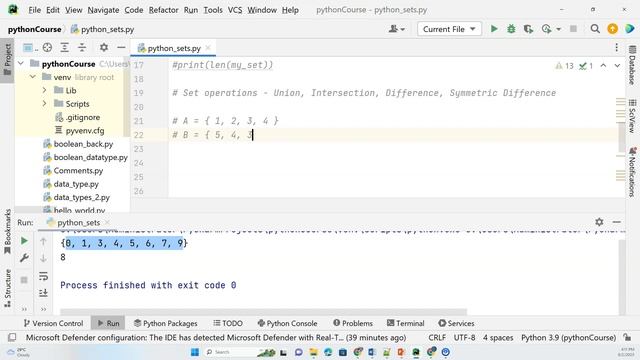
Task: Select opened file locate target icon
Action: point(47,47)
